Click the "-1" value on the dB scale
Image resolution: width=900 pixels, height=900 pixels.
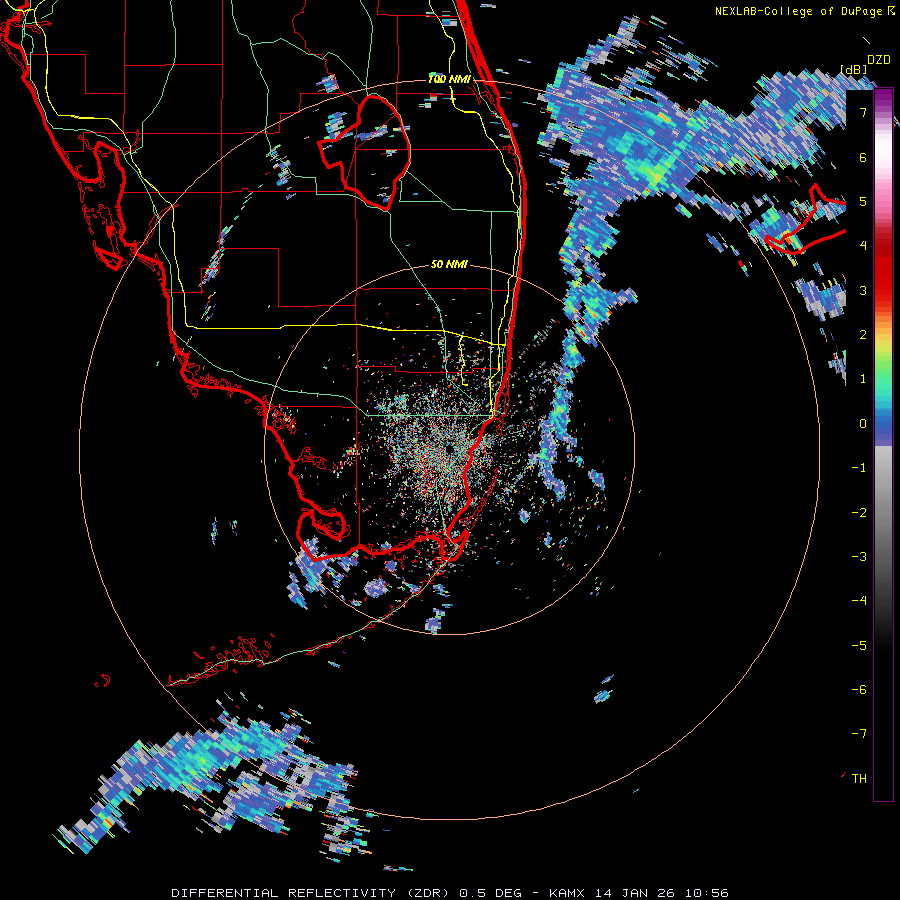click(859, 468)
